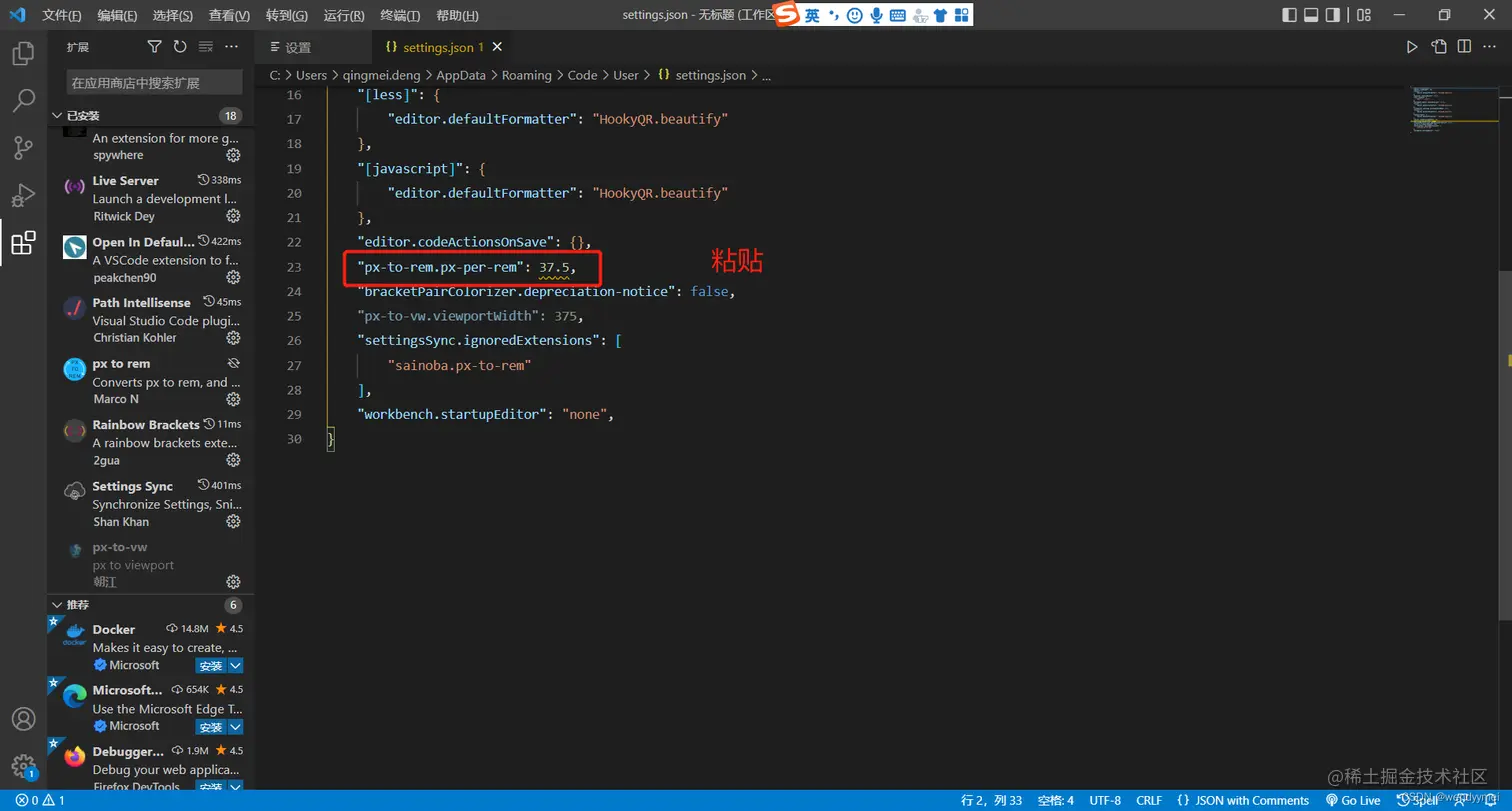
Task: Install the Microsoft Edge Tools extension
Action: coord(211,727)
